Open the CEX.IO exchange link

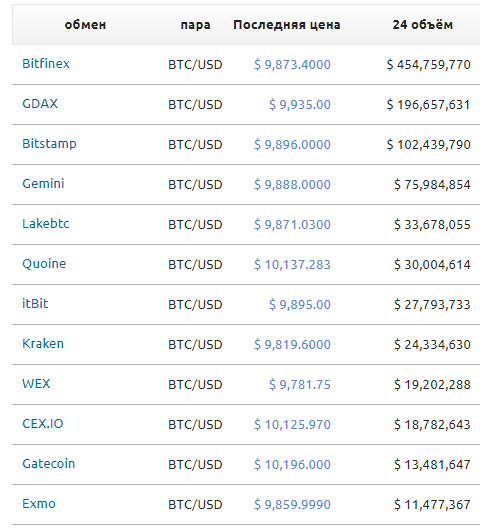[43, 424]
